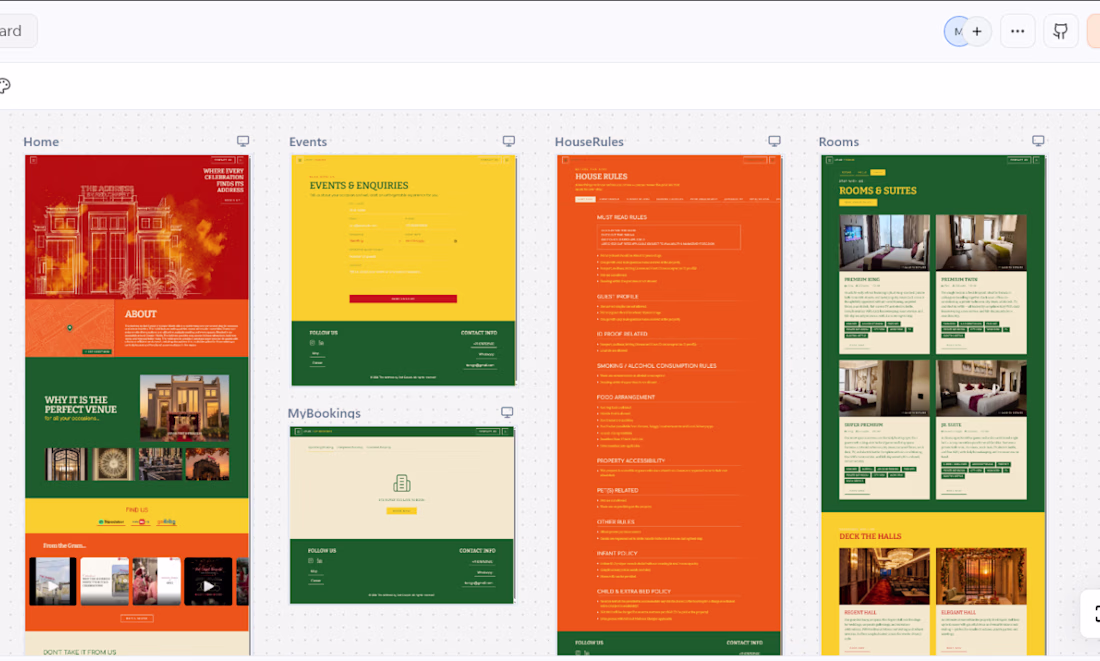Viewport: 1100px width, 661px height.
Task: Open the Events & Enquiries page thumbnail
Action: pos(403,270)
